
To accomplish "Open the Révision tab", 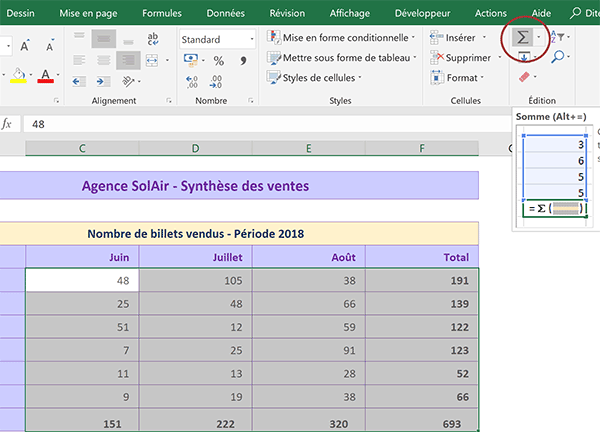I will coord(287,13).
